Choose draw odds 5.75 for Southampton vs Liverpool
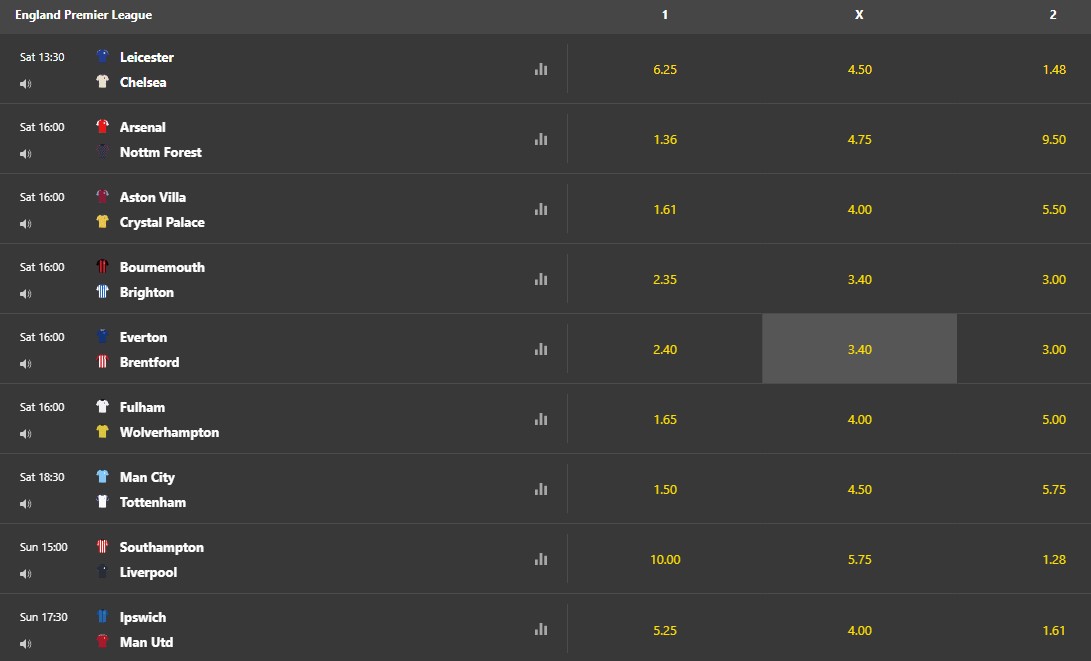The height and width of the screenshot is (661, 1091). tap(859, 559)
